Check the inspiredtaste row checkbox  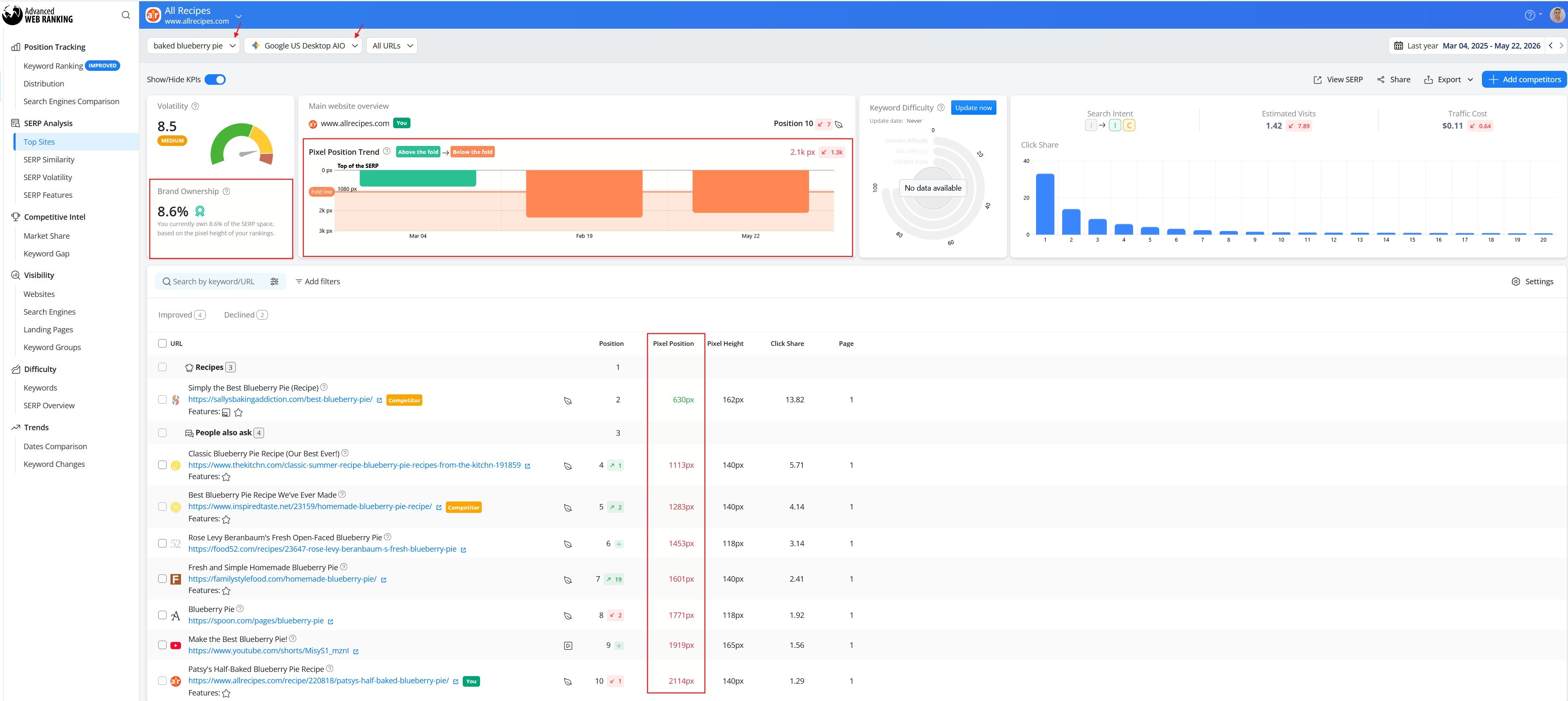pos(162,506)
